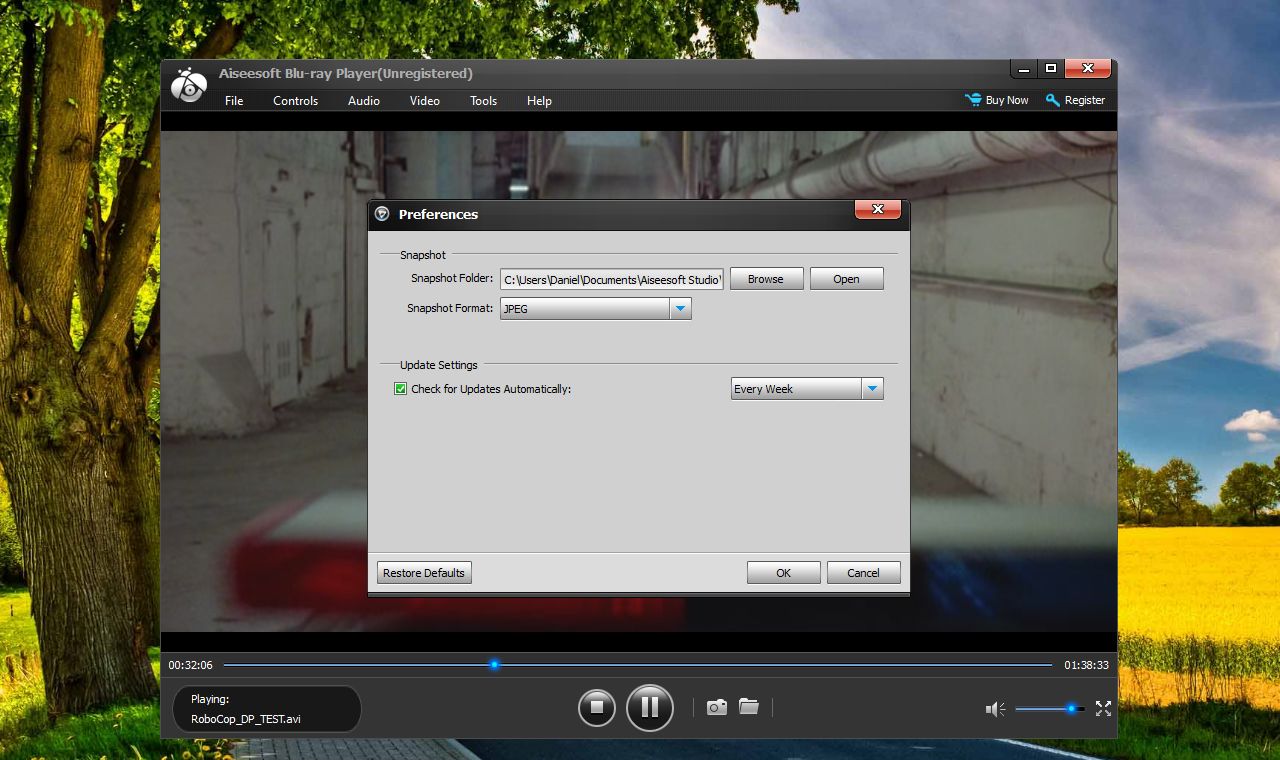
Task: Click the Update Settings section heading
Action: [x=439, y=365]
